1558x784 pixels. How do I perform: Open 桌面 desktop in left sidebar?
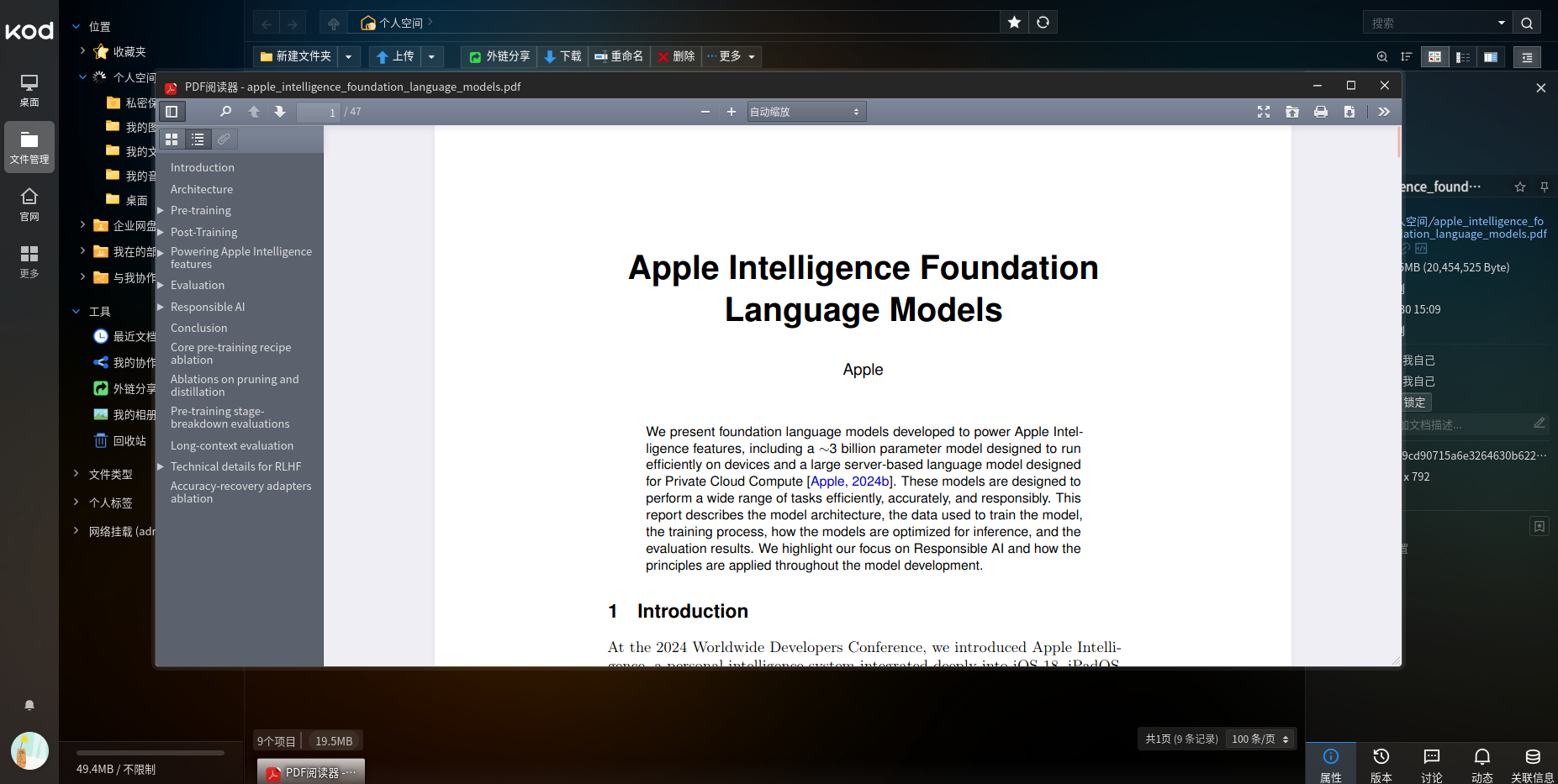click(29, 89)
